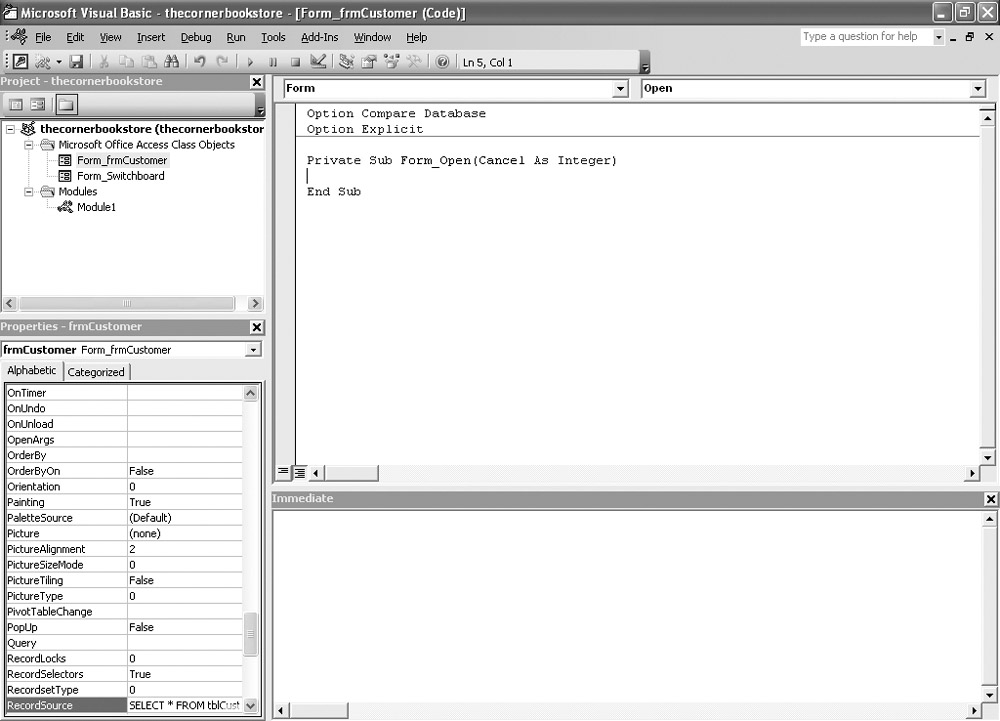Switch to the Categorized properties tab
The height and width of the screenshot is (721, 1000).
[96, 372]
